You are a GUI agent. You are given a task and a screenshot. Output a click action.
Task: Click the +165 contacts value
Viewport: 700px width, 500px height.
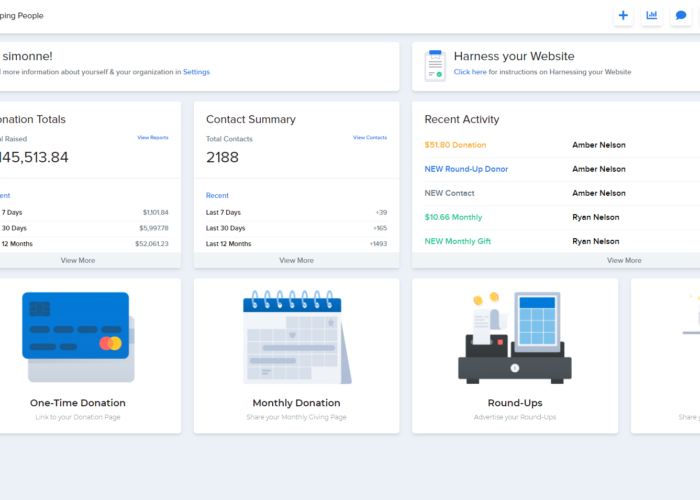[x=380, y=228]
